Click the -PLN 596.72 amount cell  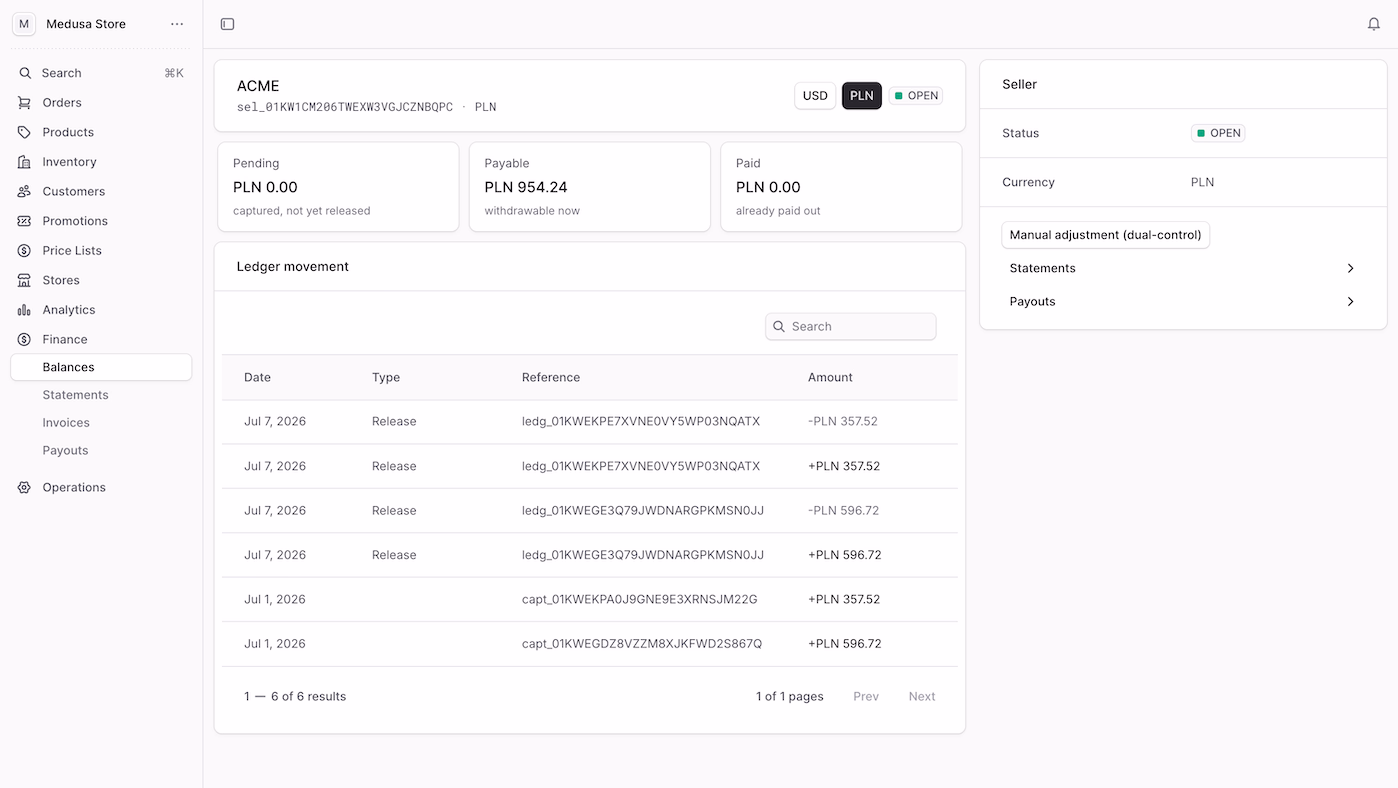pos(844,510)
